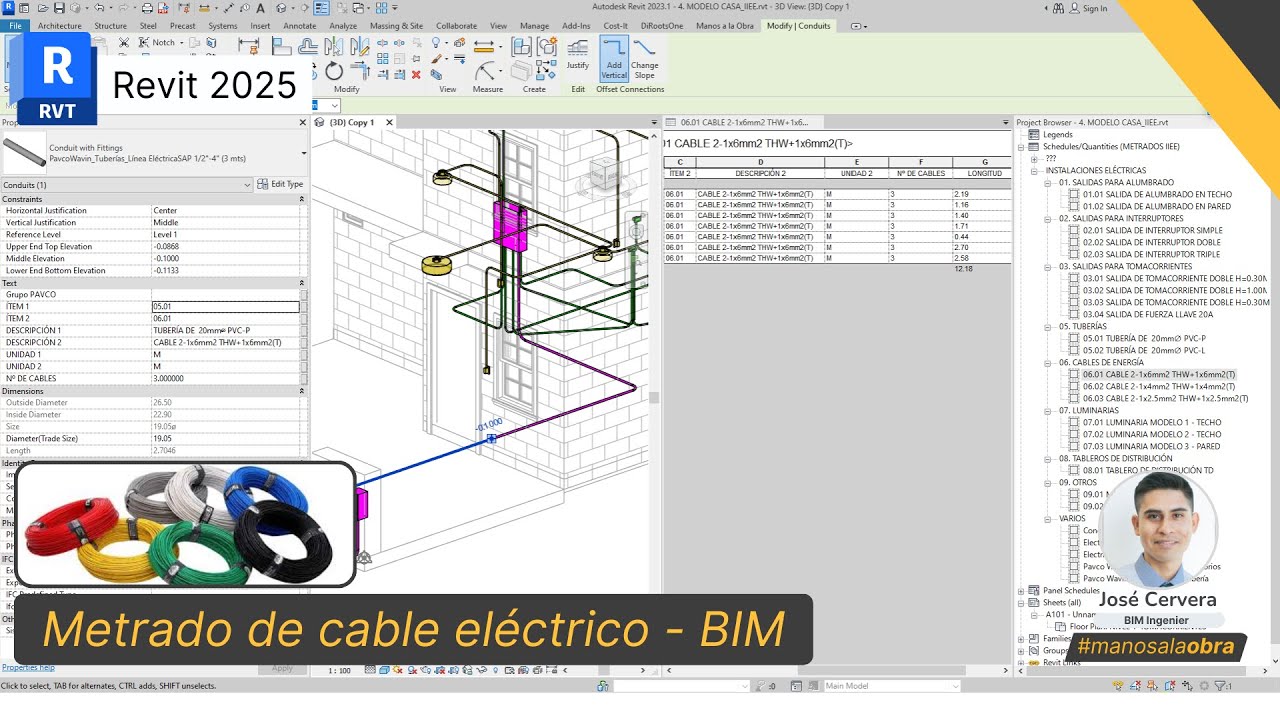Close the (3D) Copy 1 view tab

coord(390,122)
